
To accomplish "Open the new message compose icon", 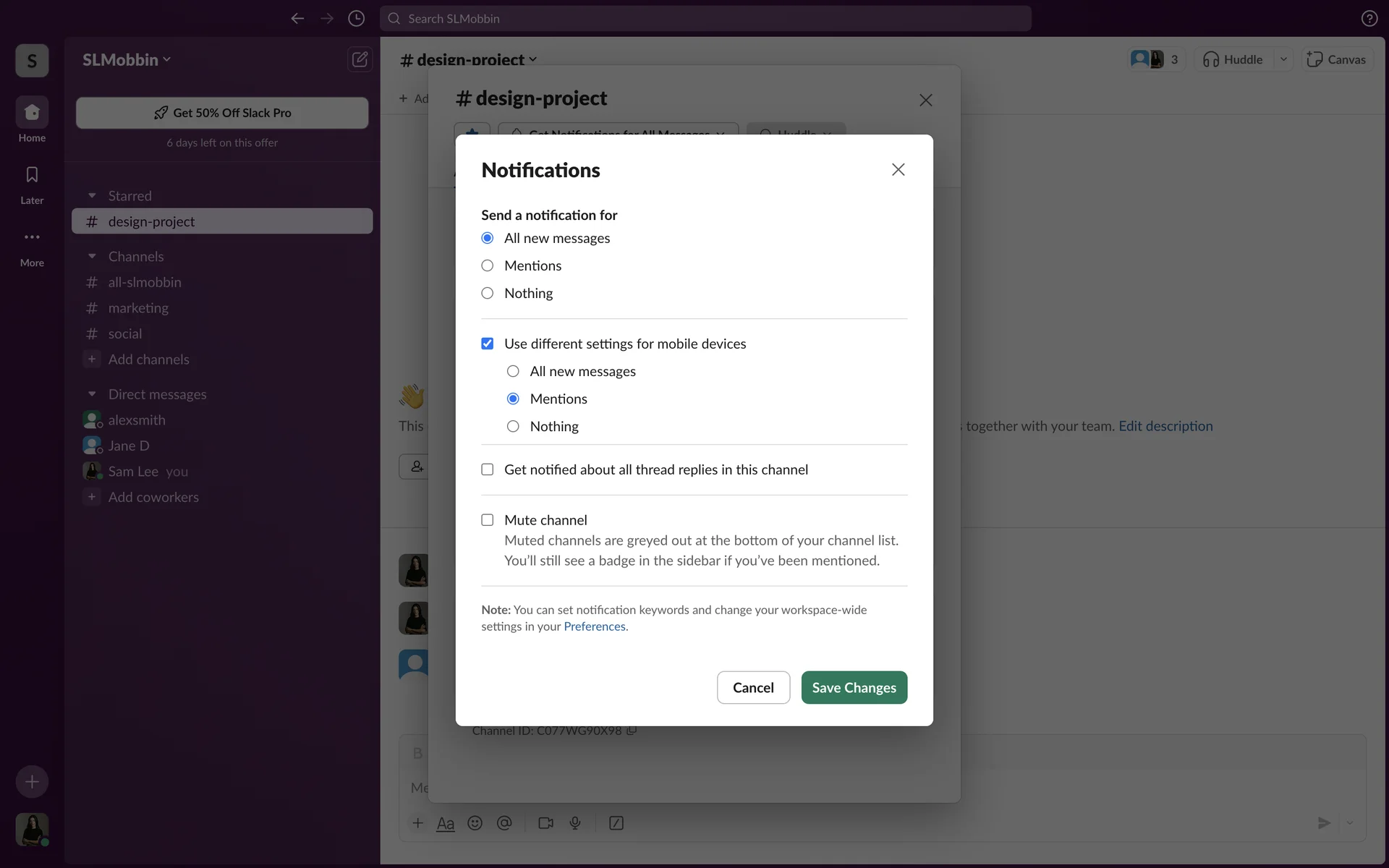I will [360, 59].
